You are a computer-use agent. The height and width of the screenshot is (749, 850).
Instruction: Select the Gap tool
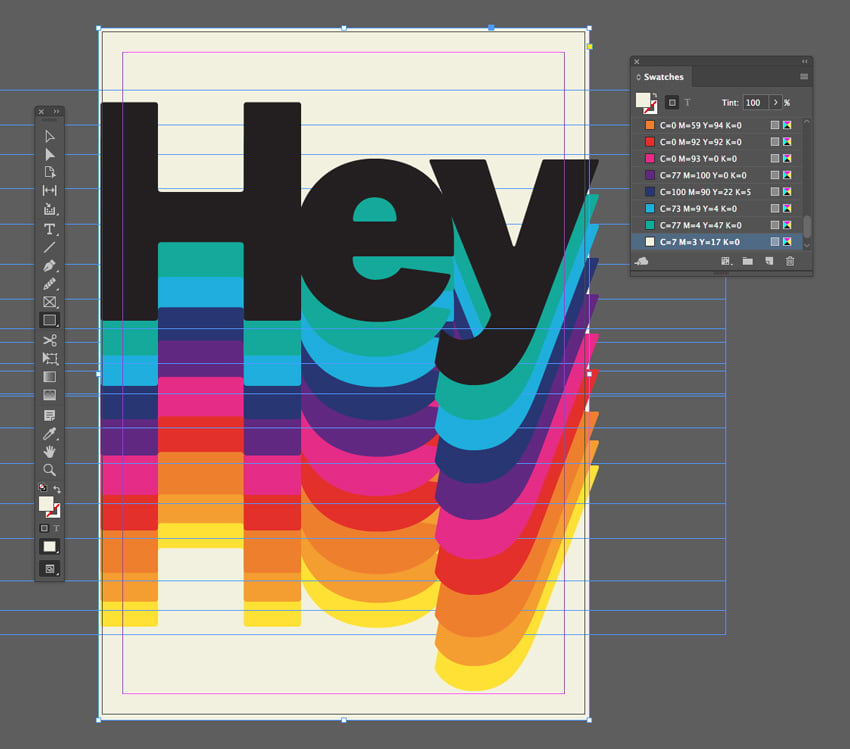[x=49, y=190]
